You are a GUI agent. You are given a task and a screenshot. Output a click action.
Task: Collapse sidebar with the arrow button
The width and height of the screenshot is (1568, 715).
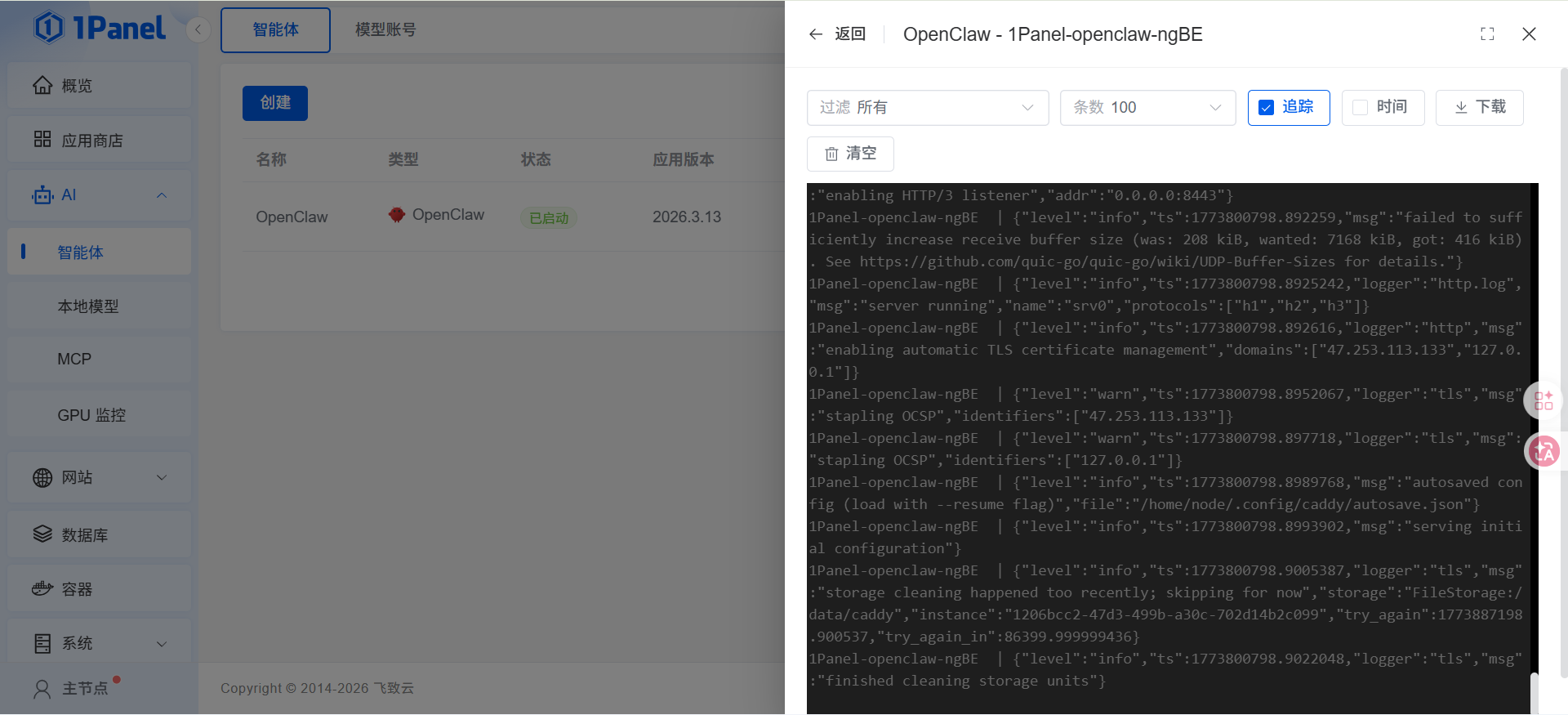click(x=198, y=30)
